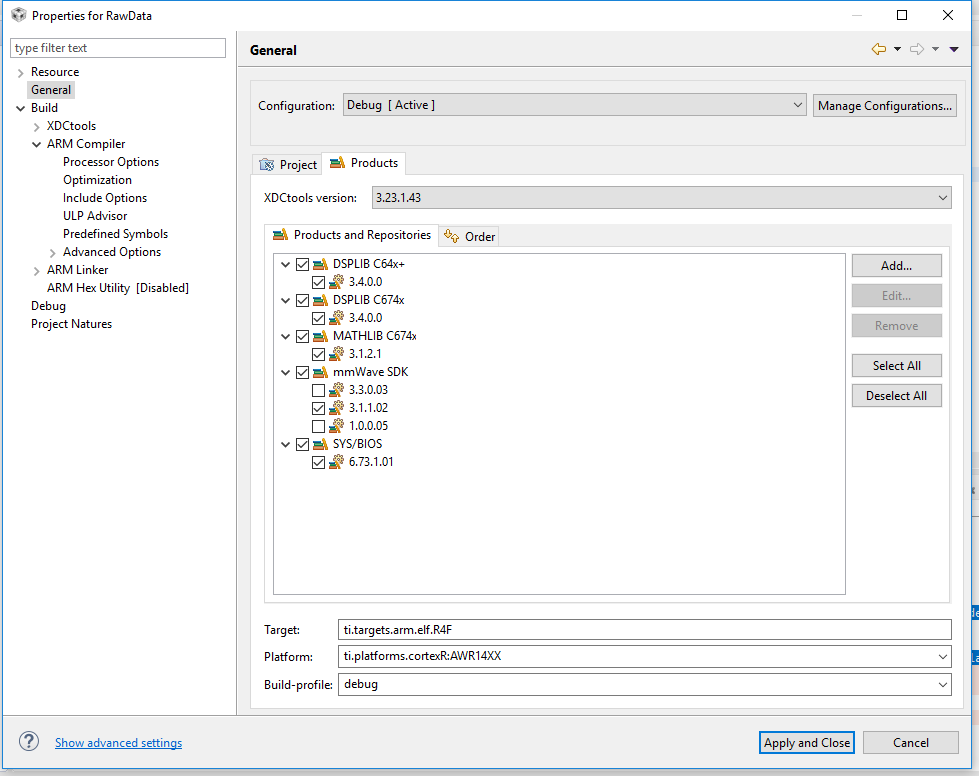The width and height of the screenshot is (979, 776).
Task: Click the gear icon for version 3.1.2.1
Action: [337, 354]
